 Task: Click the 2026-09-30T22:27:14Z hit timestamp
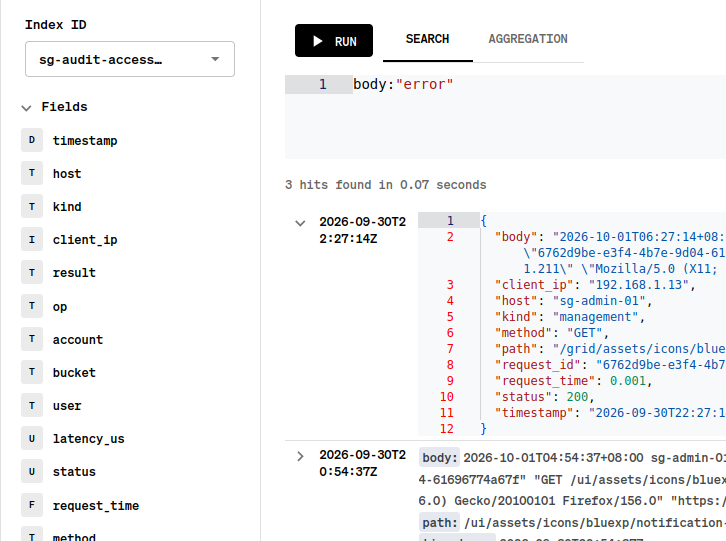tap(363, 230)
